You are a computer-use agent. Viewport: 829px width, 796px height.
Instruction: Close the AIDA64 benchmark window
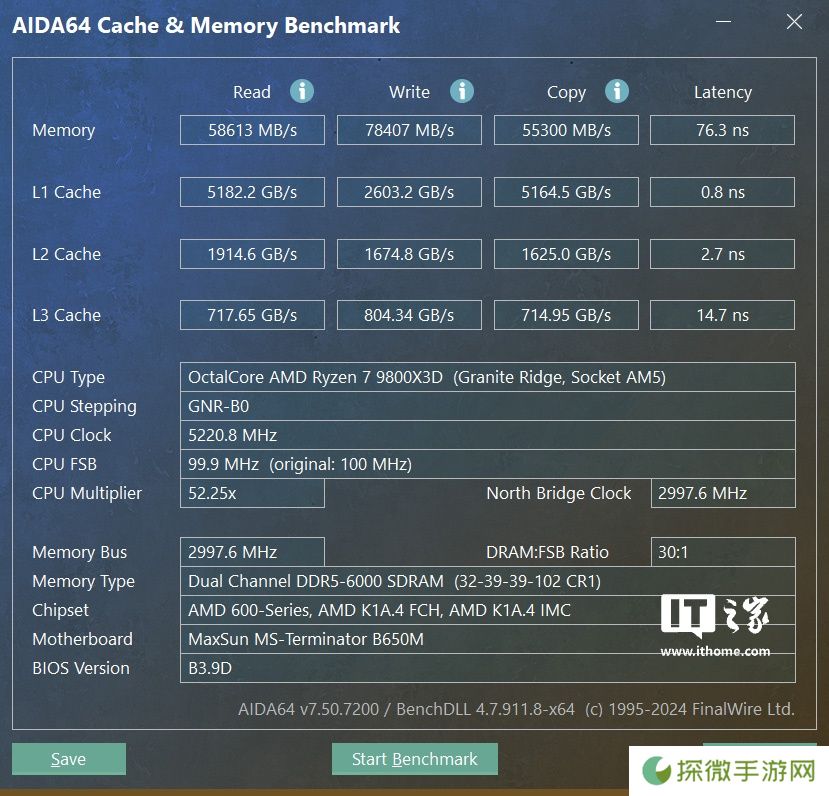[794, 22]
